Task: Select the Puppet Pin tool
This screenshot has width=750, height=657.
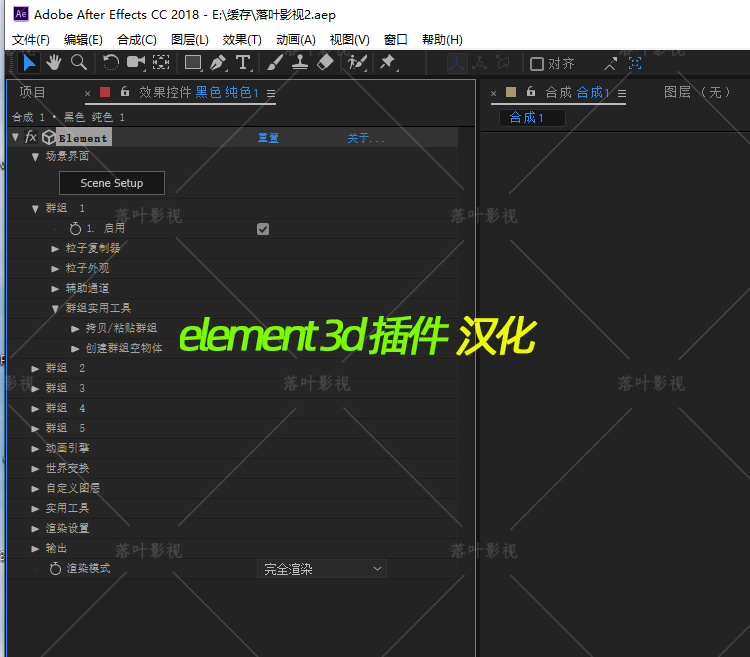Action: (x=388, y=63)
